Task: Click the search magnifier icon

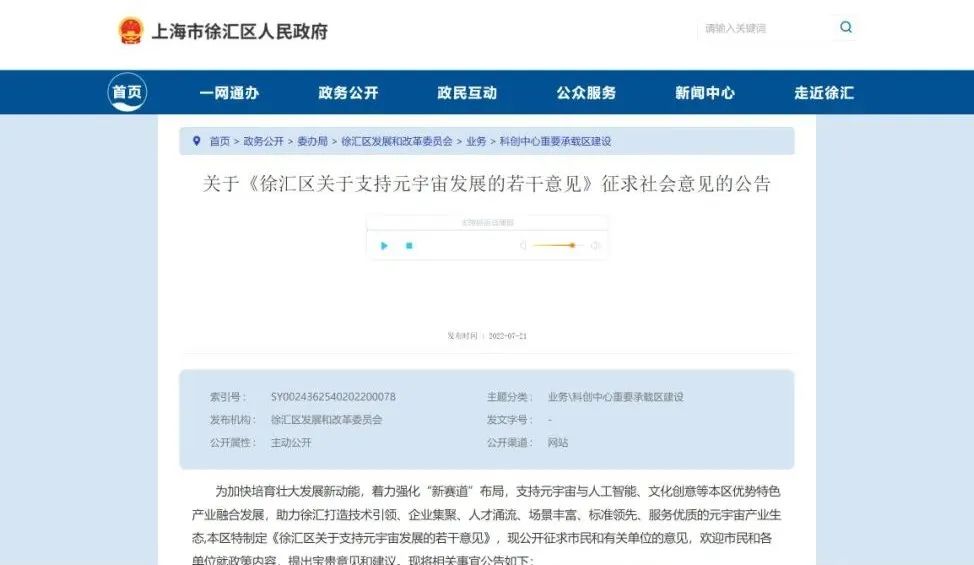Action: [846, 28]
